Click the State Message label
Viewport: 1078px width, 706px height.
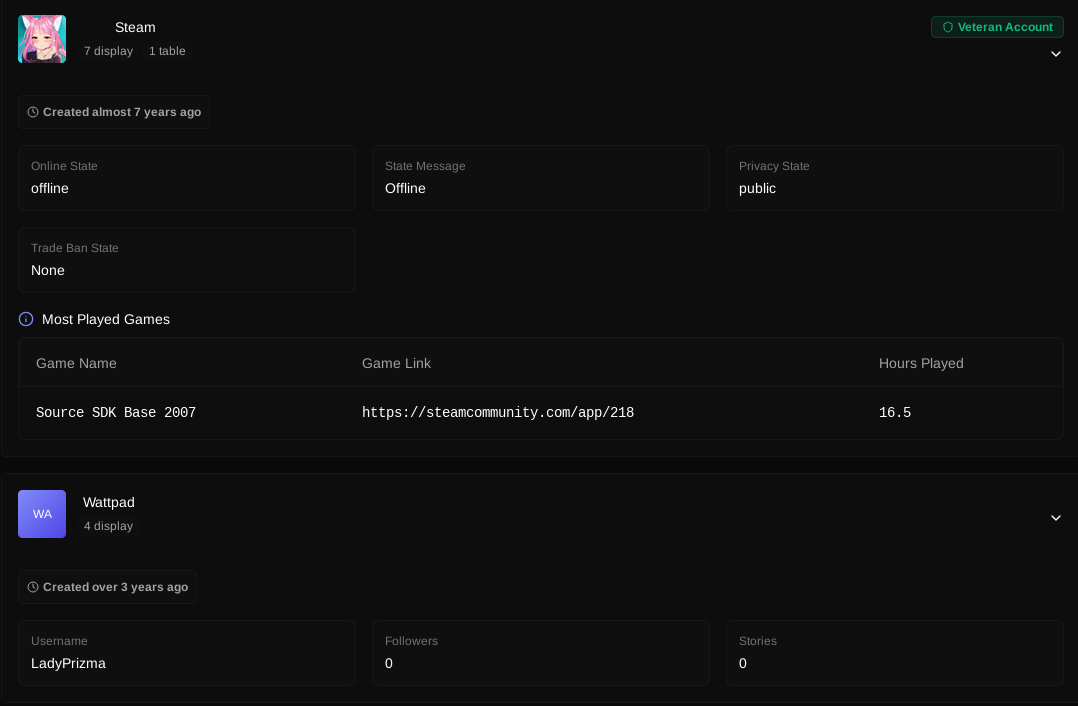[x=425, y=166]
